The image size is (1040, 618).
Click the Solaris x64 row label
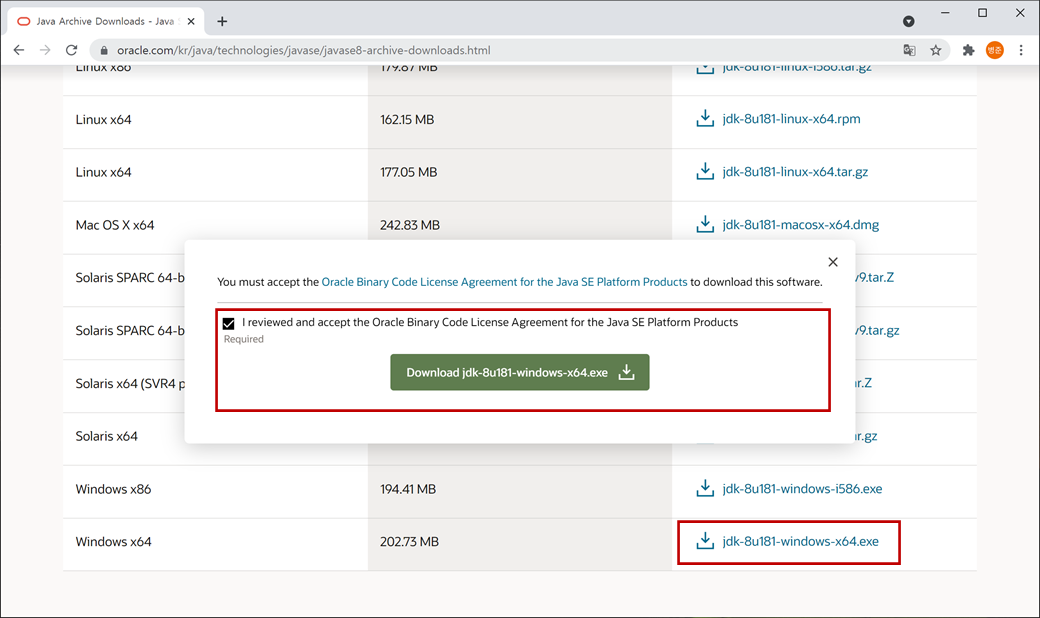point(107,436)
